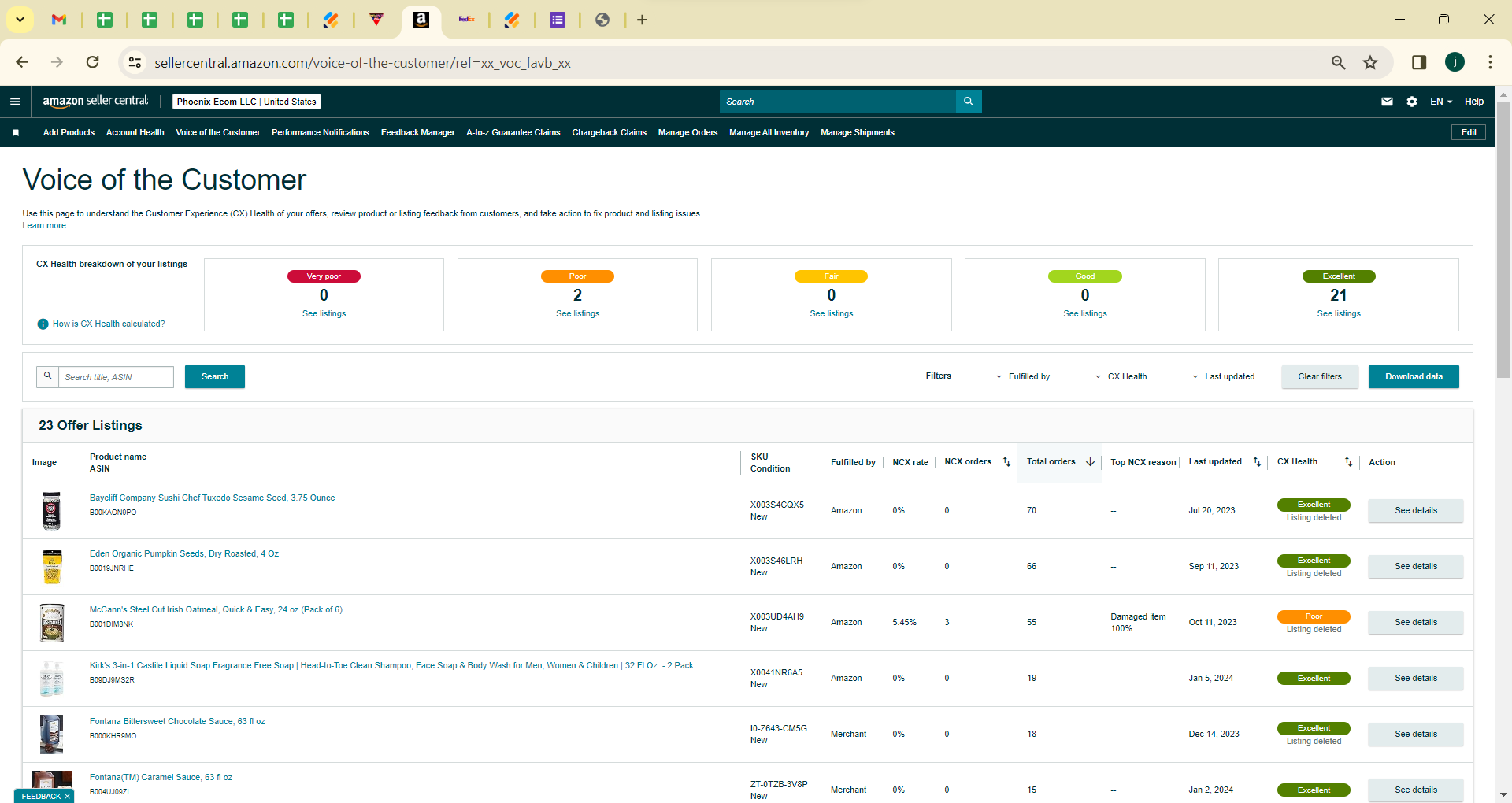Open the EN language dropdown

(x=1441, y=102)
